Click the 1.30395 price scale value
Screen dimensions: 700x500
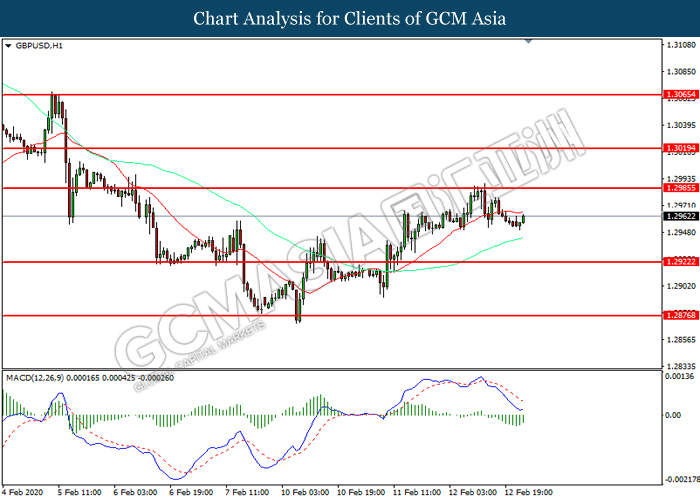point(681,125)
